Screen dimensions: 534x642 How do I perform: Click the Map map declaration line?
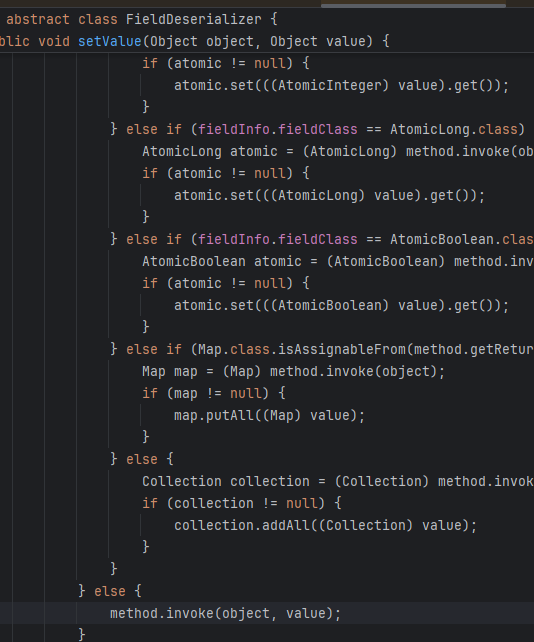pos(293,372)
